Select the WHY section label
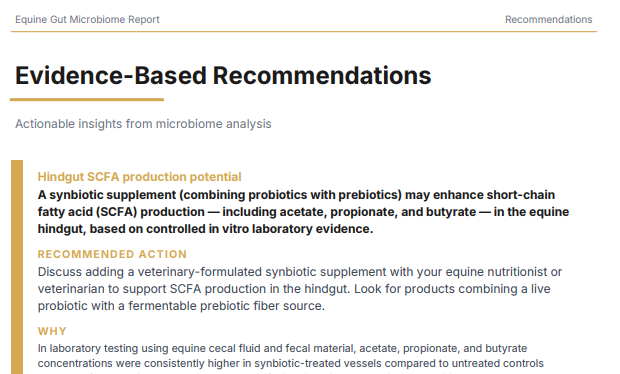 coord(52,331)
